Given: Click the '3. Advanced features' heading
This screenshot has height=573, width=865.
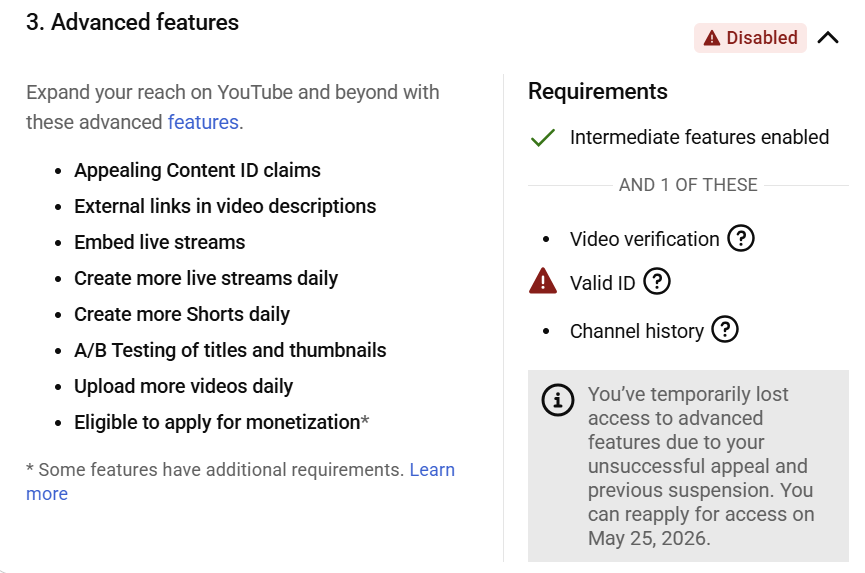Looking at the screenshot, I should pos(132,23).
